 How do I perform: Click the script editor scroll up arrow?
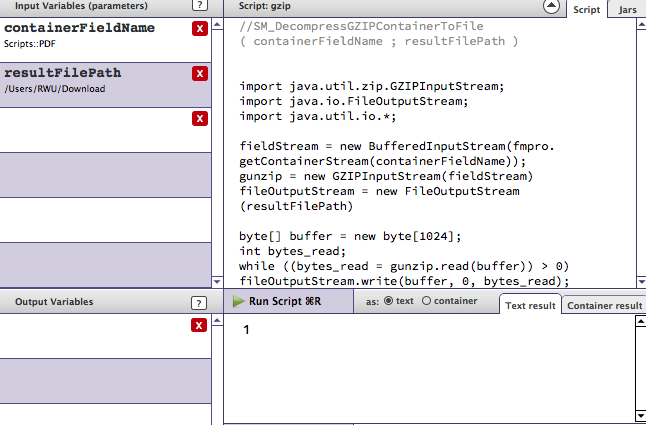tap(641, 25)
